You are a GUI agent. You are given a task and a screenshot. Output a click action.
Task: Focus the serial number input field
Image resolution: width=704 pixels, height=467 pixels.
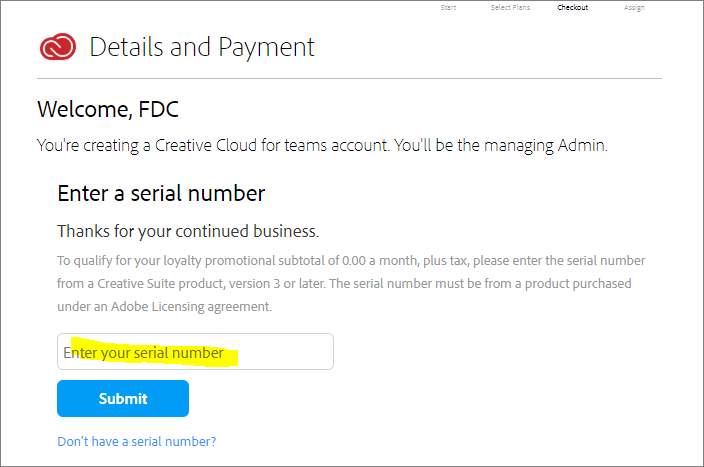[195, 352]
